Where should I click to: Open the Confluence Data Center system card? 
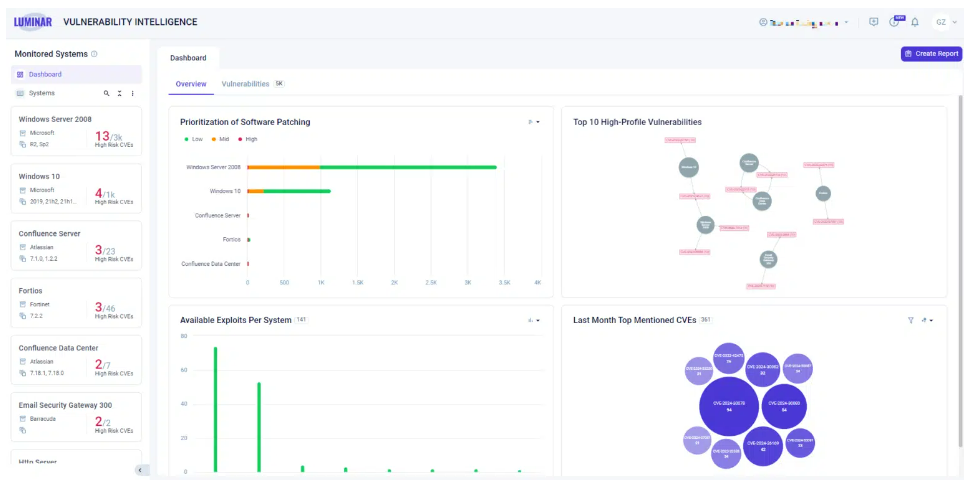[x=76, y=361]
